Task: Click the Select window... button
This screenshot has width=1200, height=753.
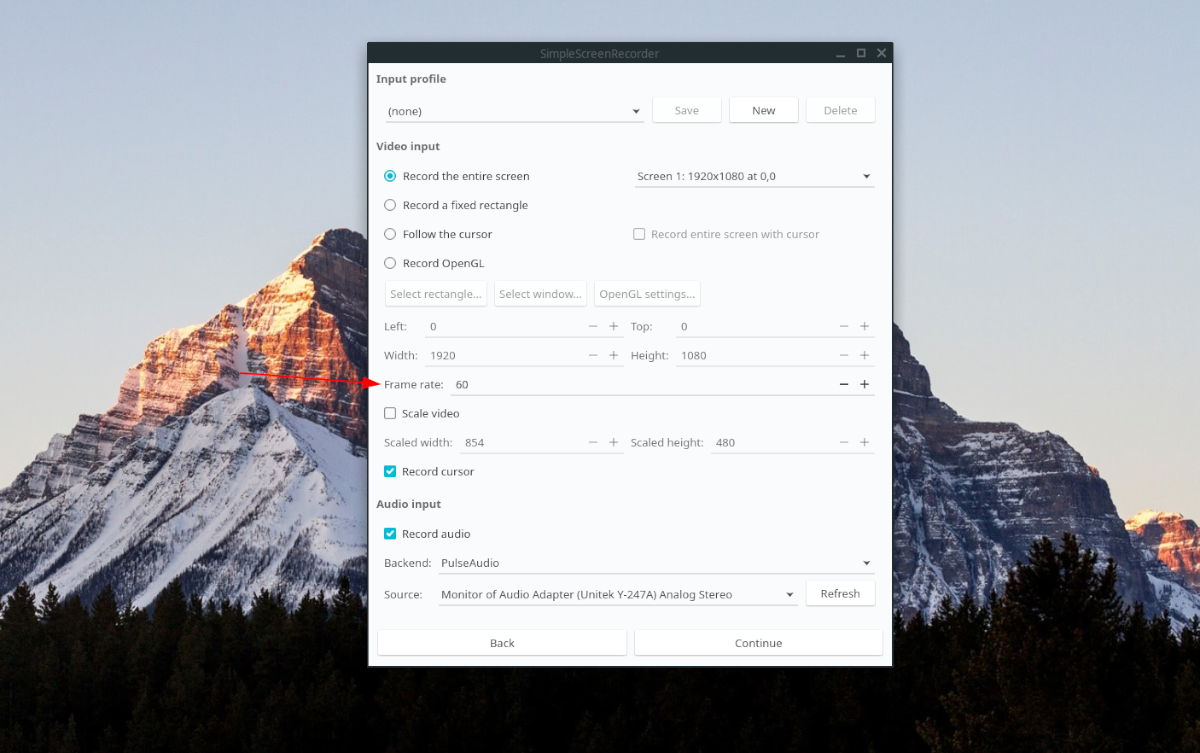Action: pyautogui.click(x=540, y=294)
